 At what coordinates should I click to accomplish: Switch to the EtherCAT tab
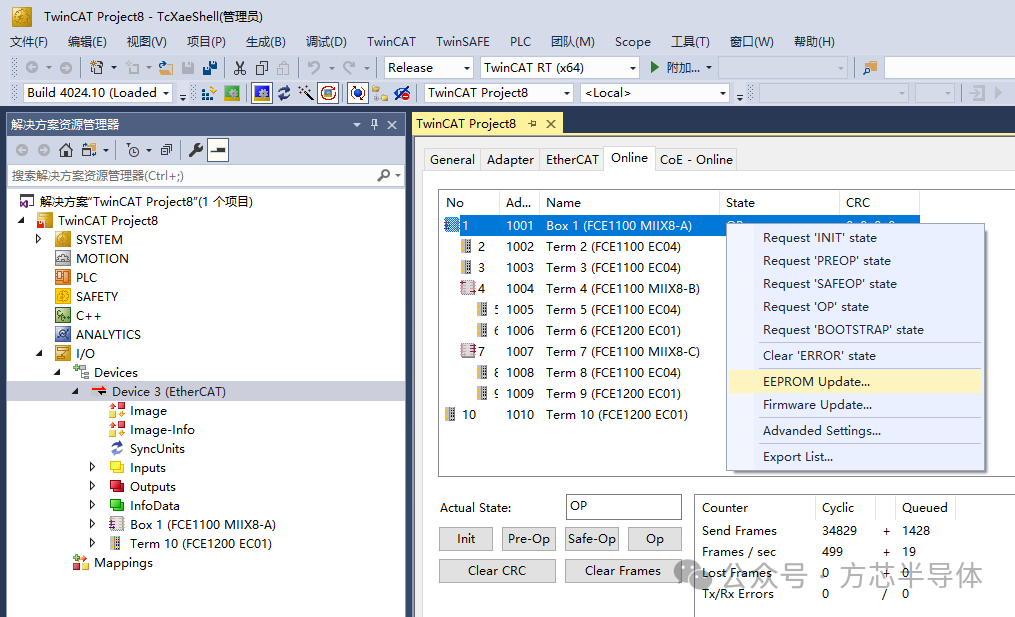tap(572, 159)
